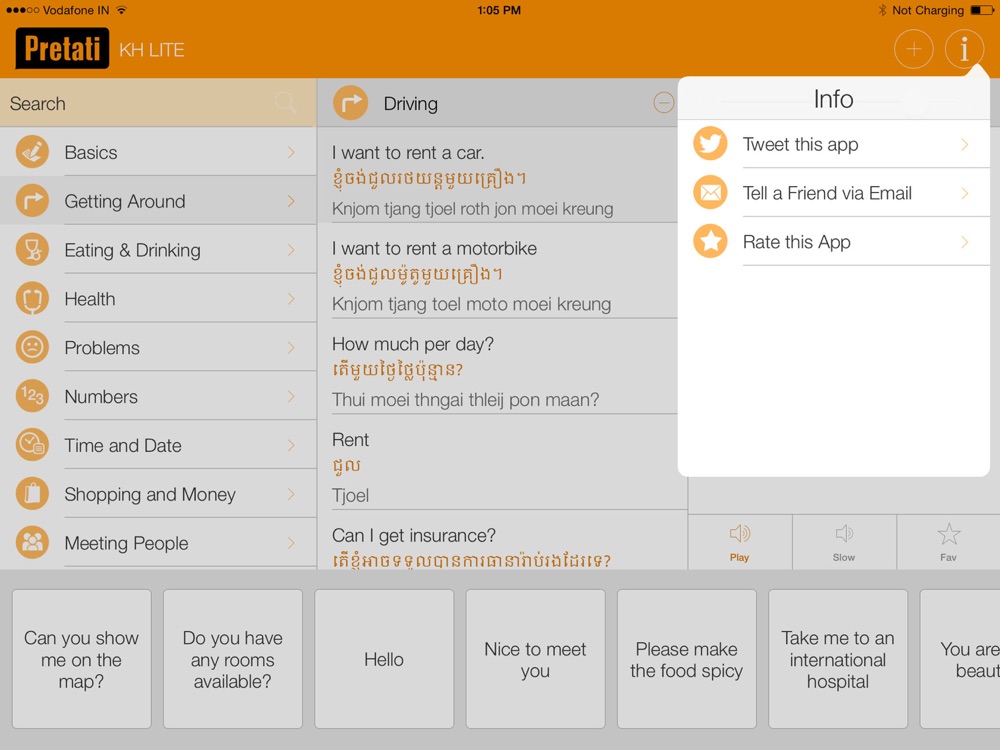Image resolution: width=1000 pixels, height=750 pixels.
Task: Choose Rate this App
Action: coord(834,242)
